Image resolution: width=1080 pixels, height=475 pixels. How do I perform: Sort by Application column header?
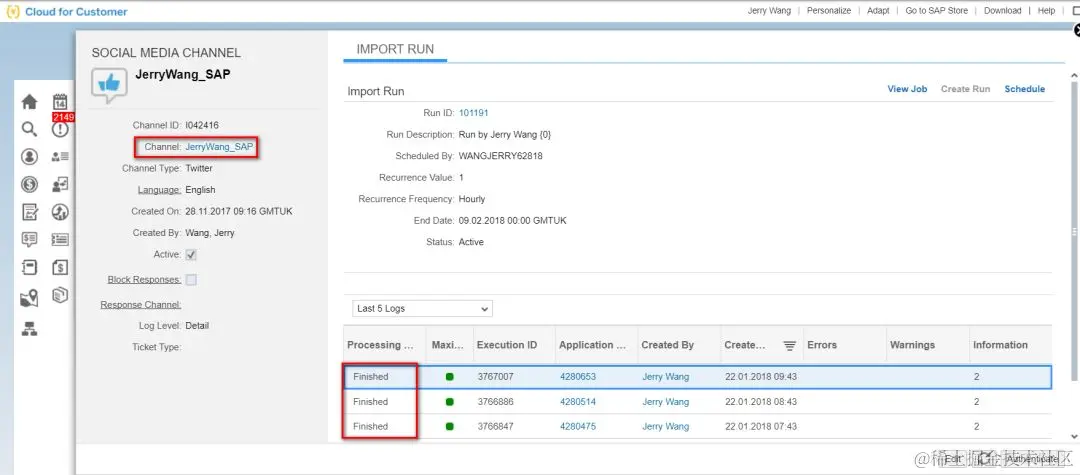tap(596, 345)
